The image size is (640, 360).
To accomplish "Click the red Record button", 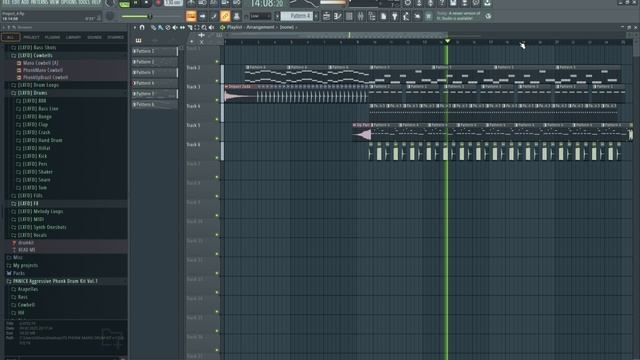I will (158, 3).
